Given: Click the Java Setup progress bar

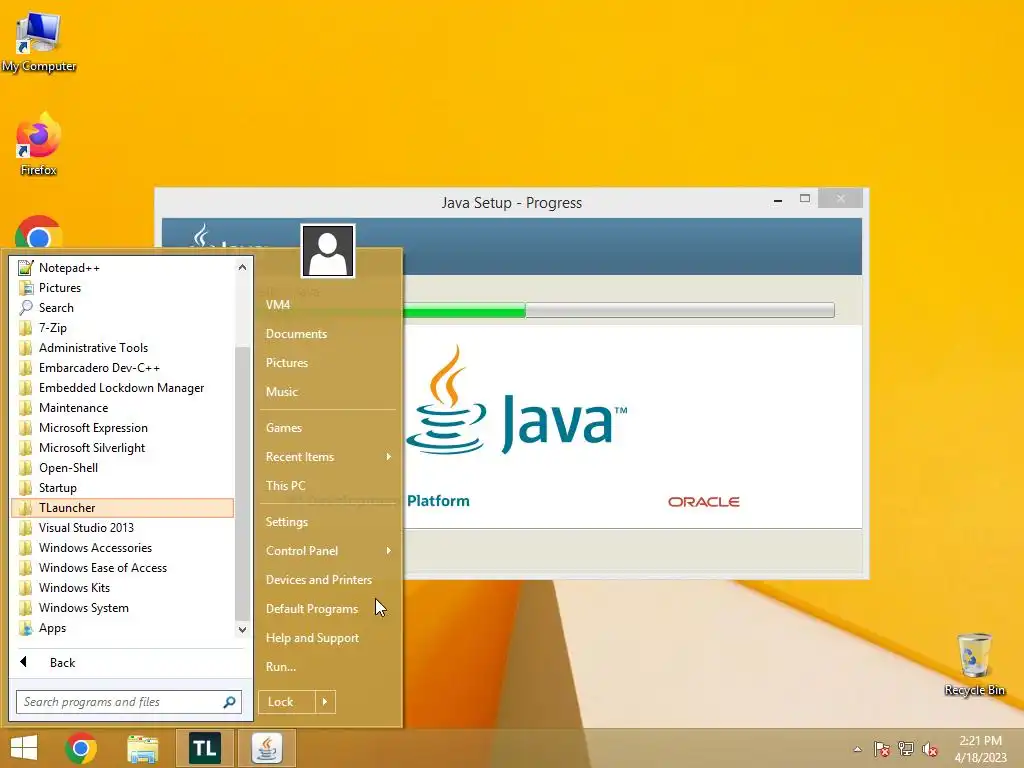Looking at the screenshot, I should click(x=619, y=310).
